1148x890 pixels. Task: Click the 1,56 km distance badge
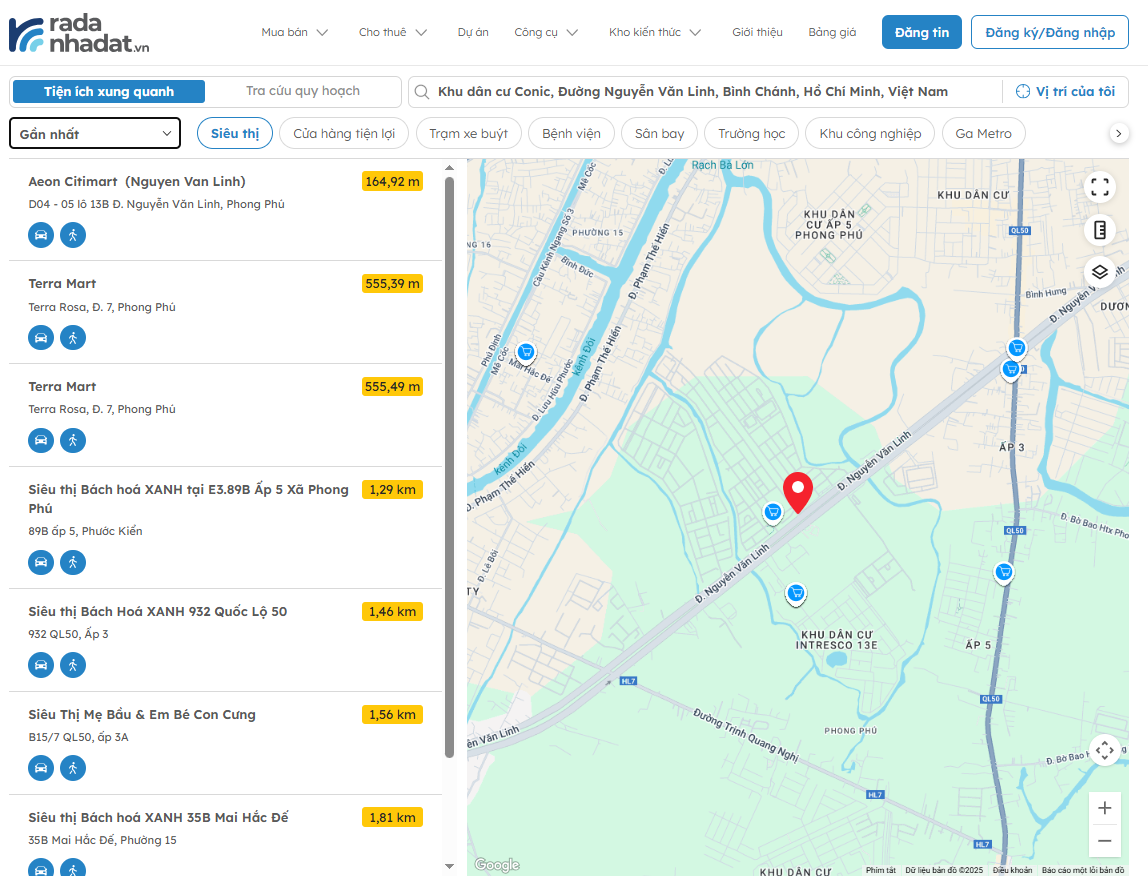tap(392, 714)
